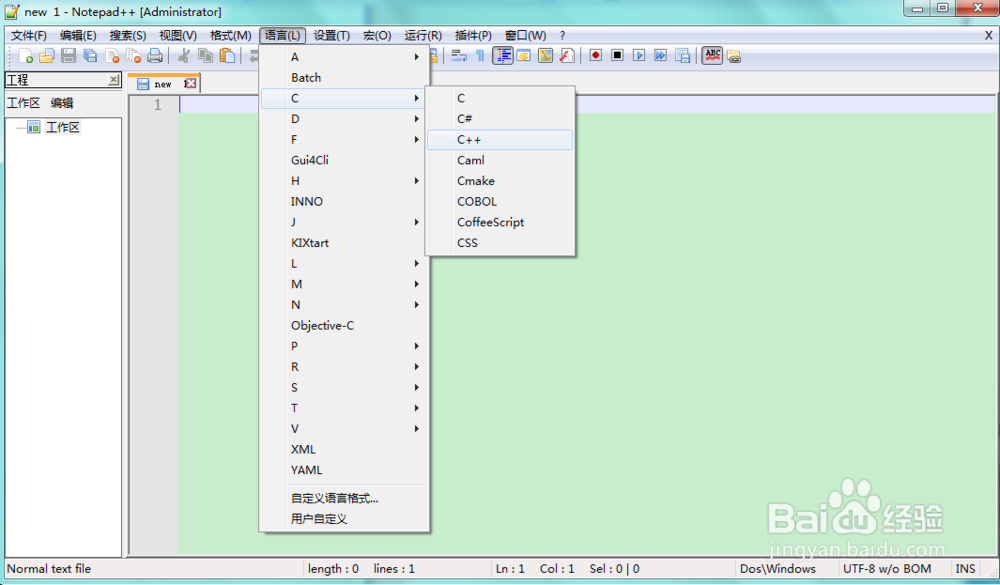
Task: Select the 工作区 tree node
Action: point(62,127)
